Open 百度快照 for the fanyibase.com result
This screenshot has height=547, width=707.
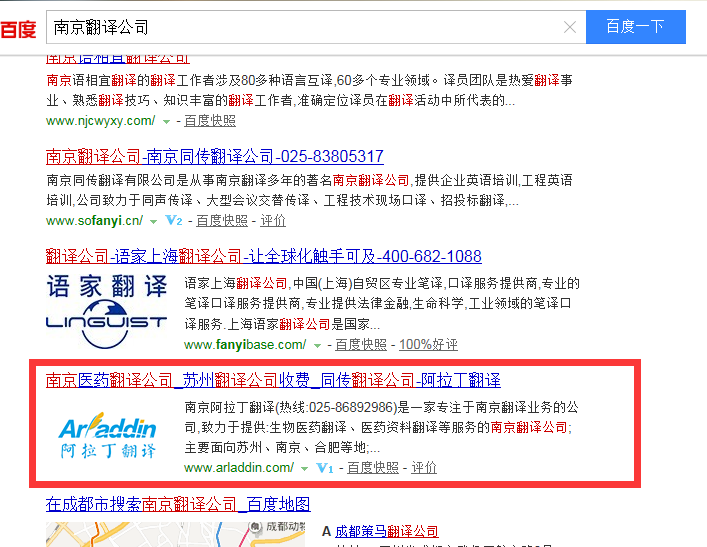point(361,344)
